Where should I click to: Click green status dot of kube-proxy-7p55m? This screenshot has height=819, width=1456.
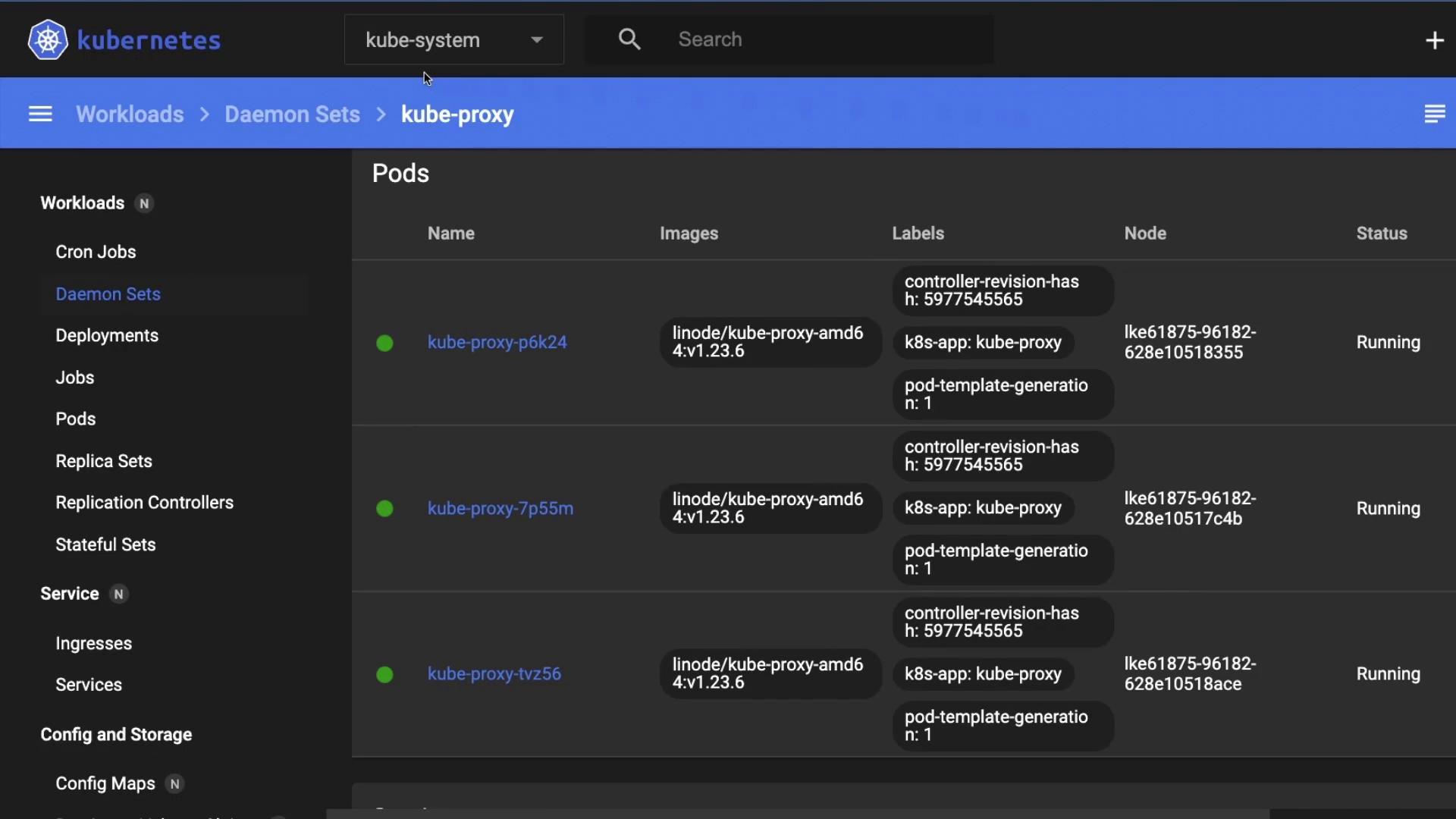[384, 509]
